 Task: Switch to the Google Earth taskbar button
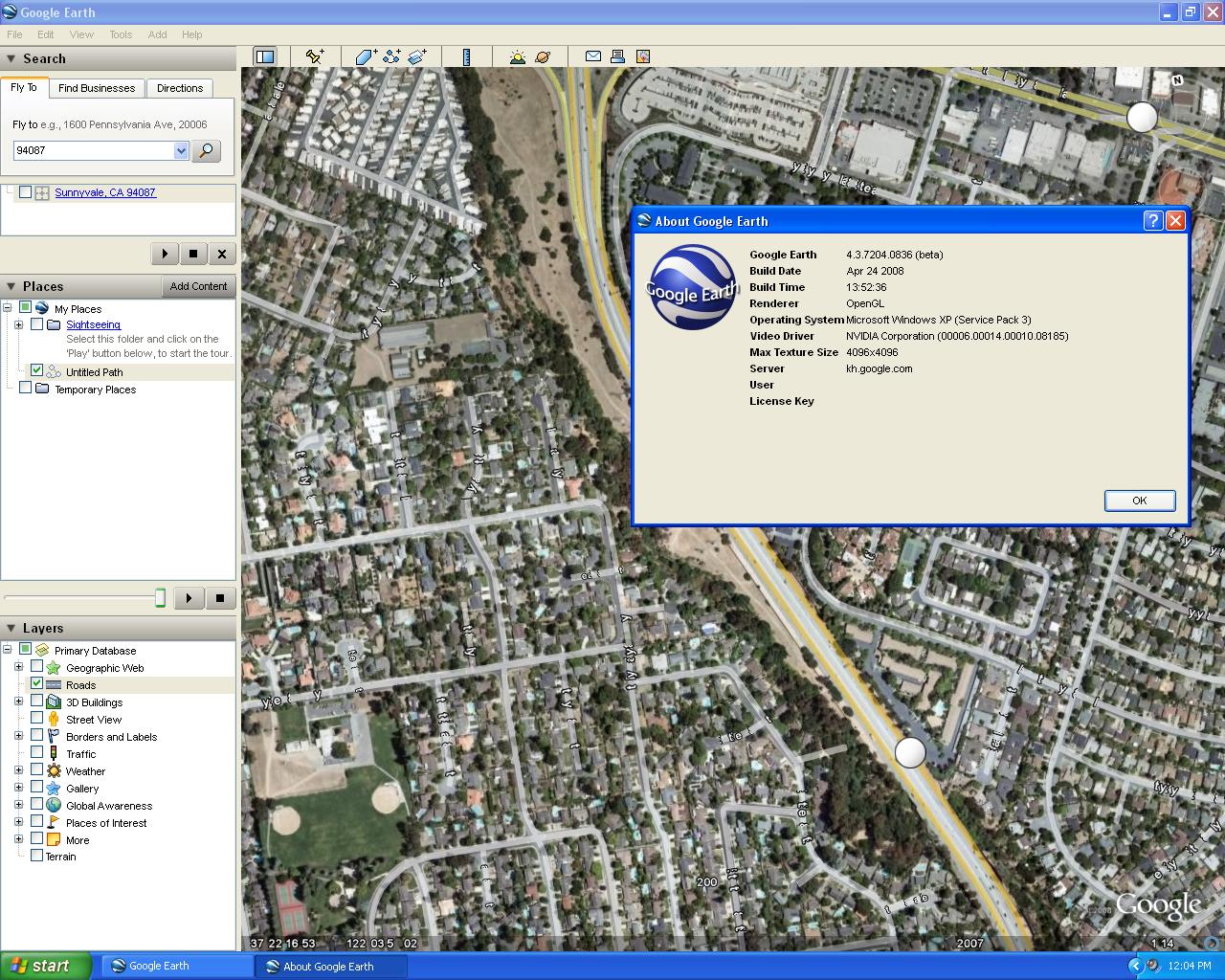click(177, 967)
